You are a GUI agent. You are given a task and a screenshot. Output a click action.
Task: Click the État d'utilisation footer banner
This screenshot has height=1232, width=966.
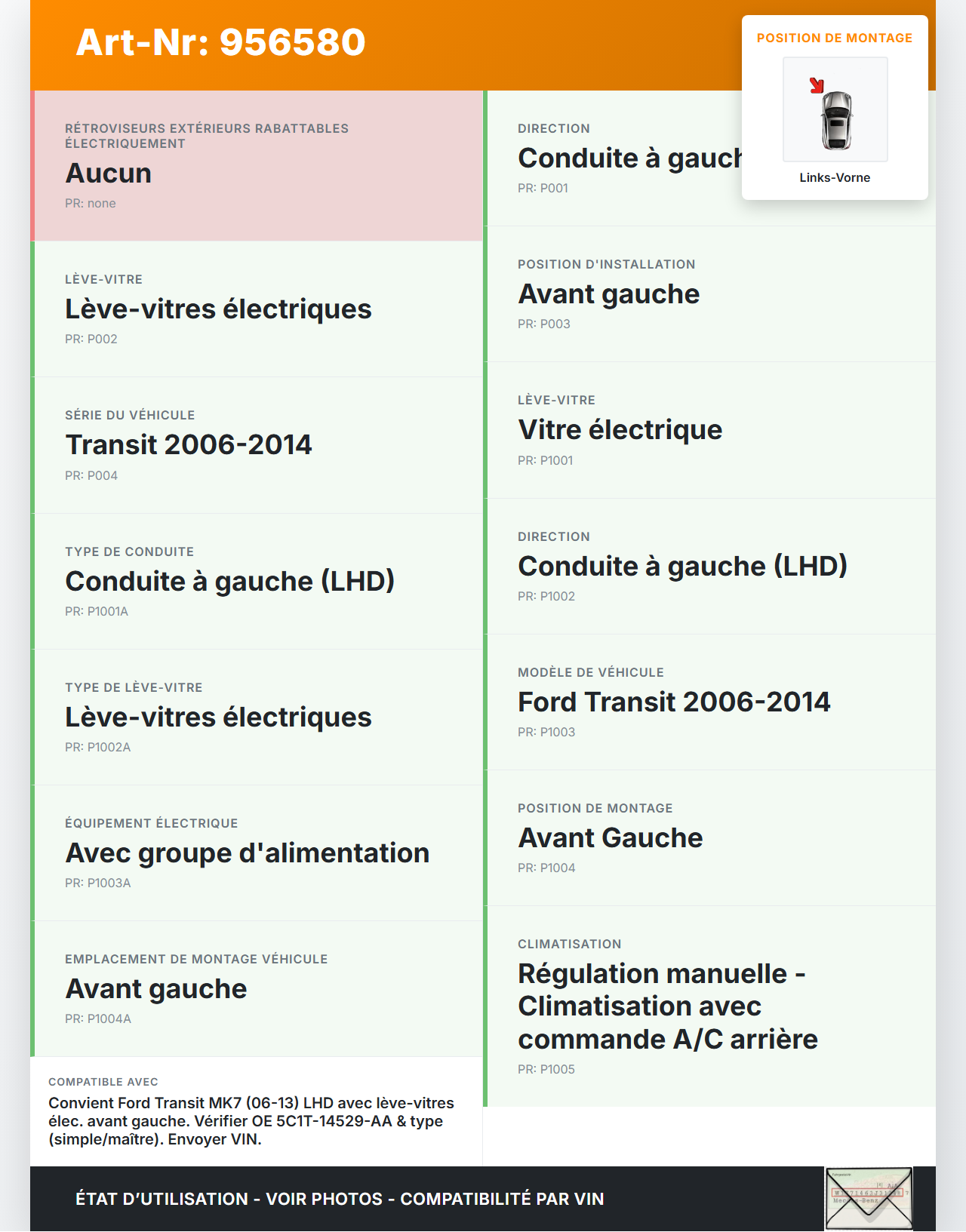pyautogui.click(x=340, y=1199)
